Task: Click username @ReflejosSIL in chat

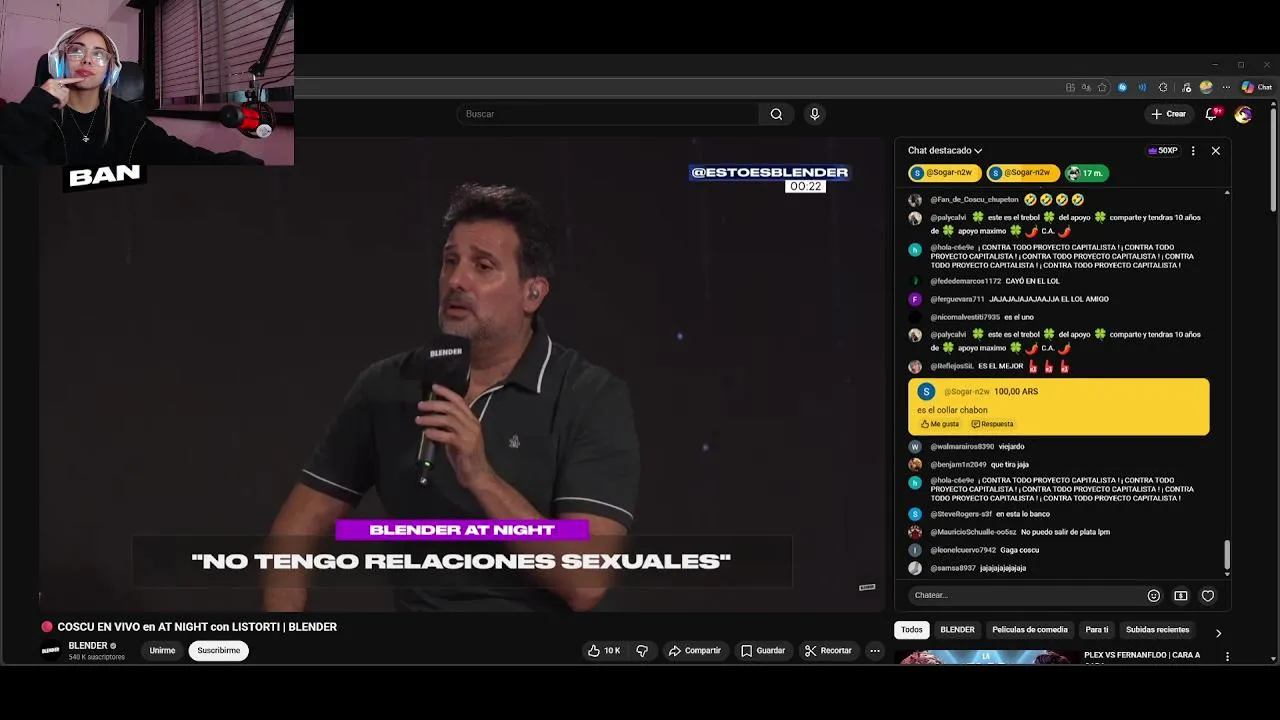Action: (952, 366)
